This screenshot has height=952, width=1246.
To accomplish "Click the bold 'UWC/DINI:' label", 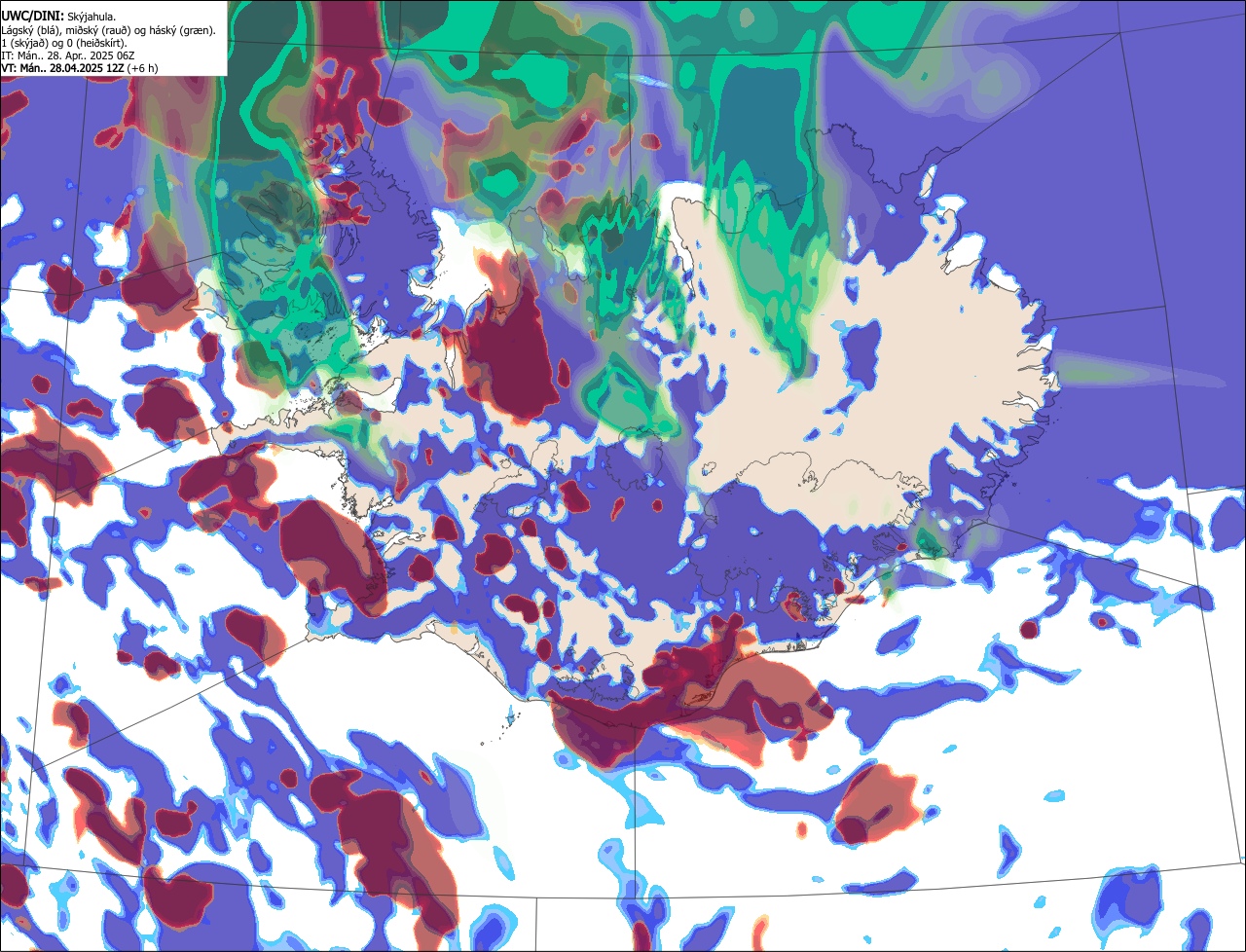I will [x=33, y=17].
